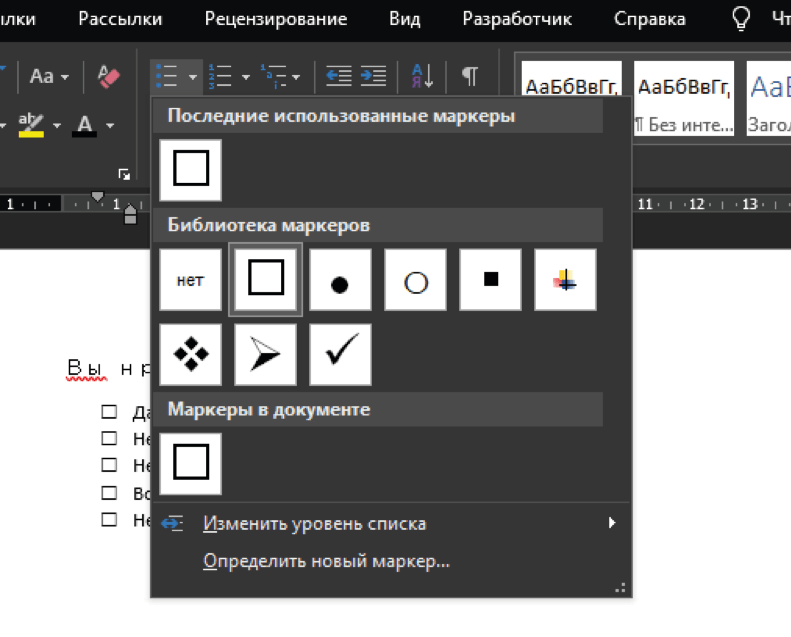Select the colored plus picture bullet
The width and height of the screenshot is (791, 637).
566,280
